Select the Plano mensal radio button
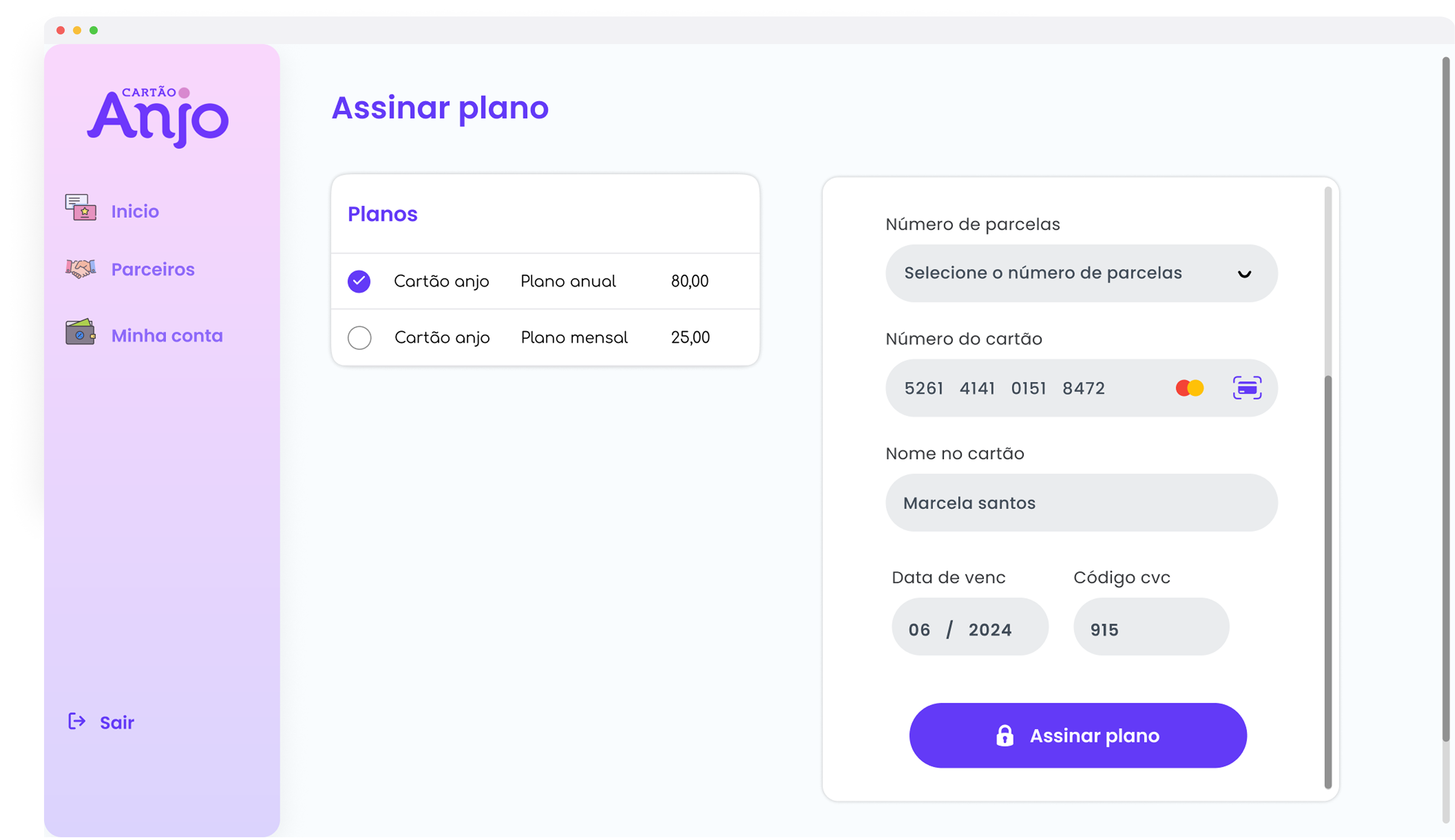The height and width of the screenshot is (840, 1455). click(359, 337)
